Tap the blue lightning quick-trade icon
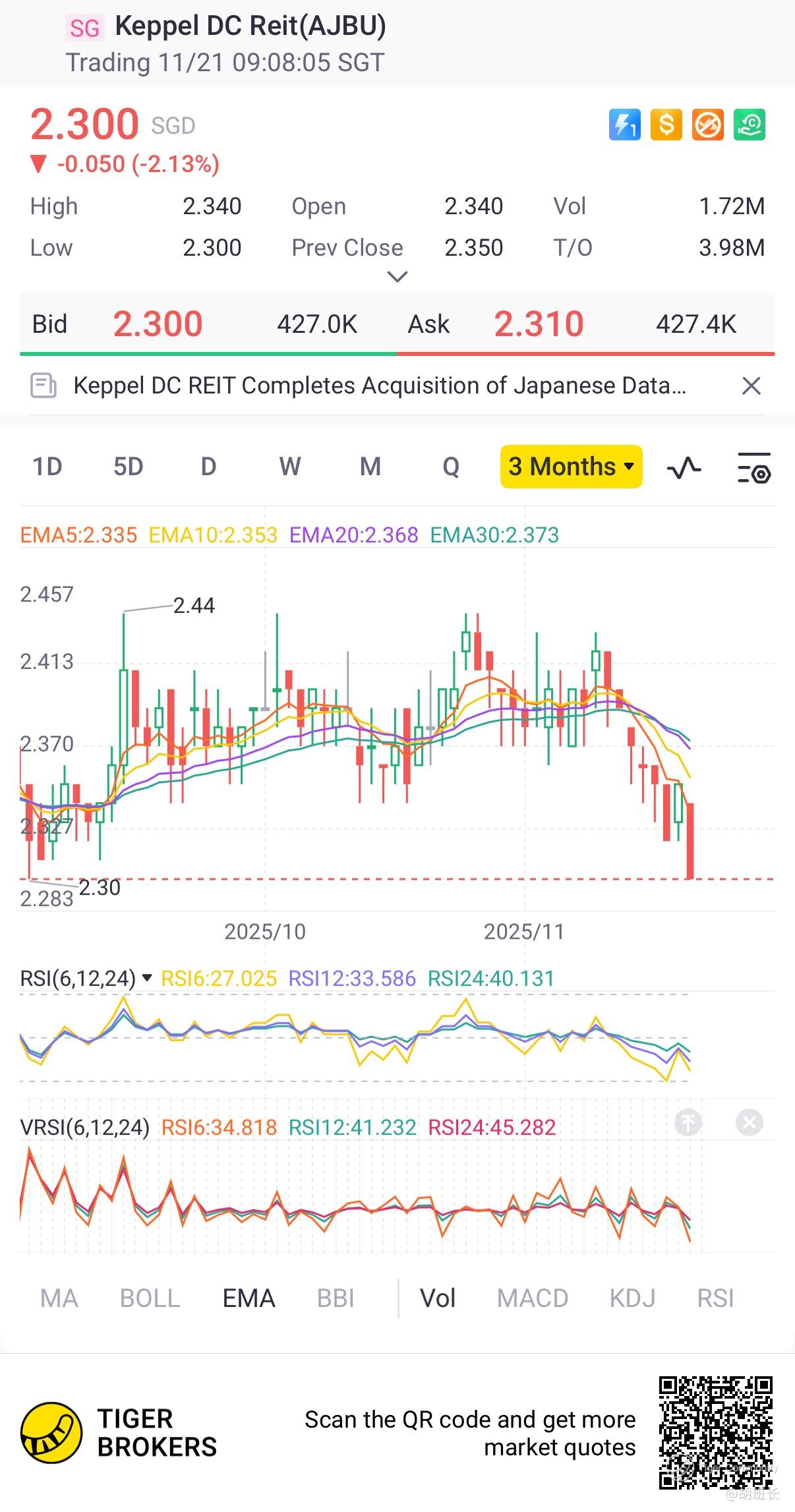The image size is (795, 1512). (624, 125)
